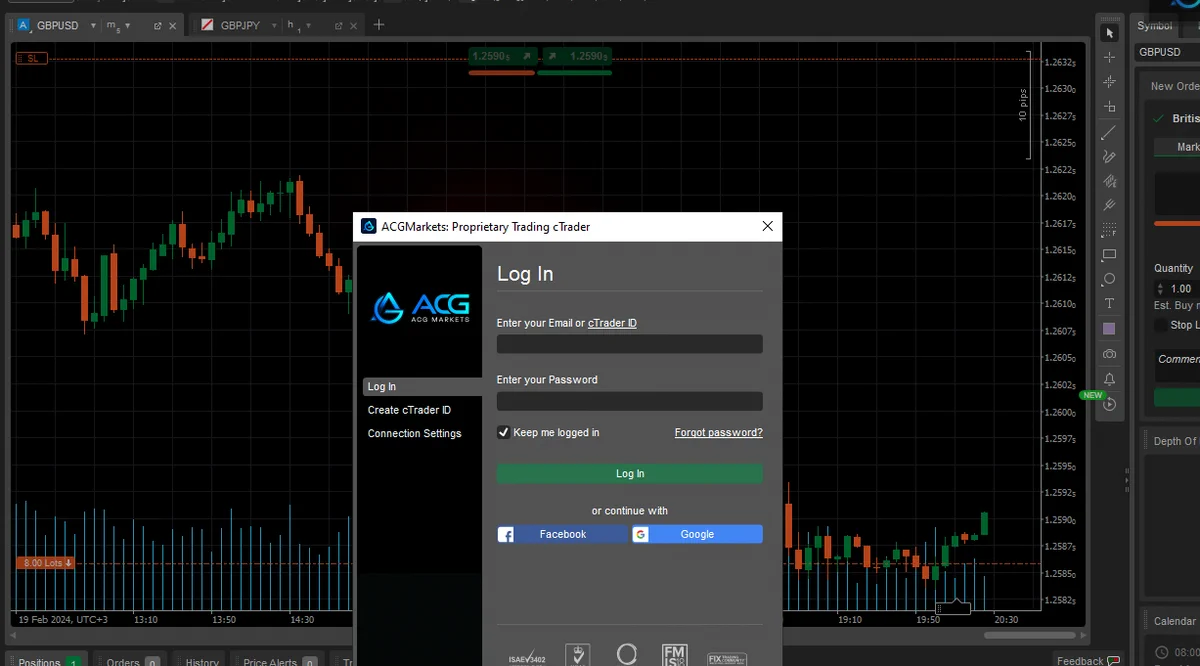Open the Forgot password link
The height and width of the screenshot is (666, 1200).
(x=719, y=433)
